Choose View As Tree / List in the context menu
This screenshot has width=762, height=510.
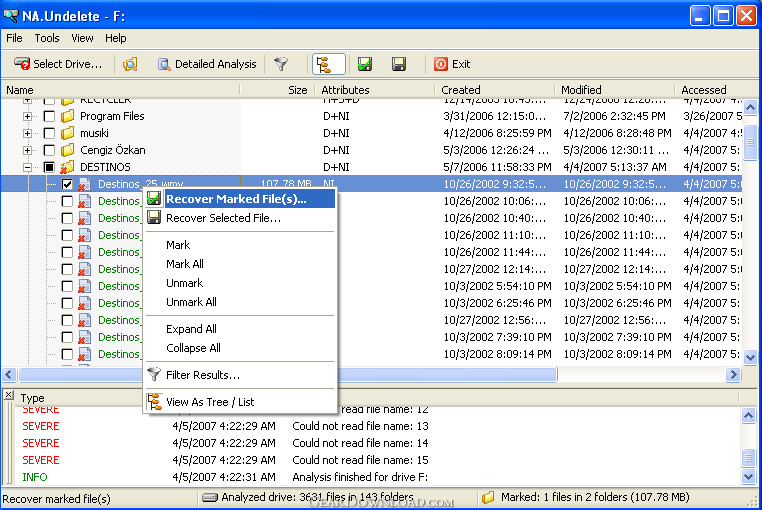[x=240, y=402]
